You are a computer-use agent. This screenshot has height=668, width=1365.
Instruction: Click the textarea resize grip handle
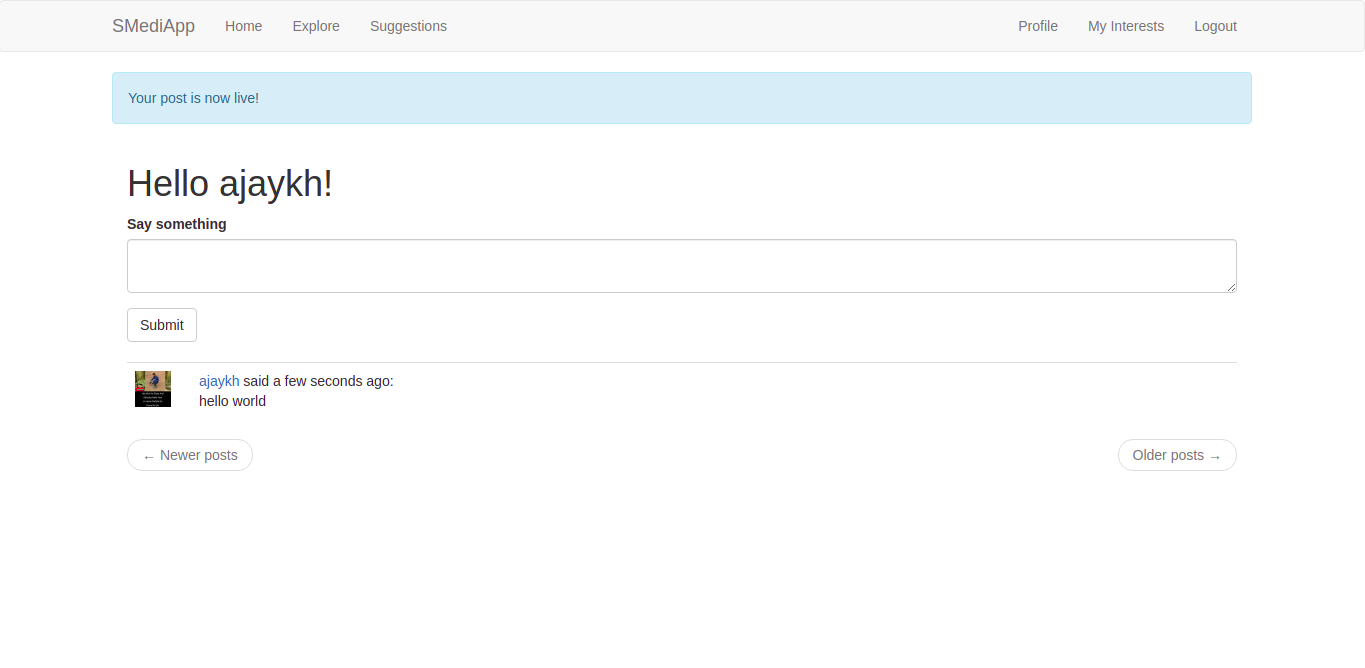1231,288
